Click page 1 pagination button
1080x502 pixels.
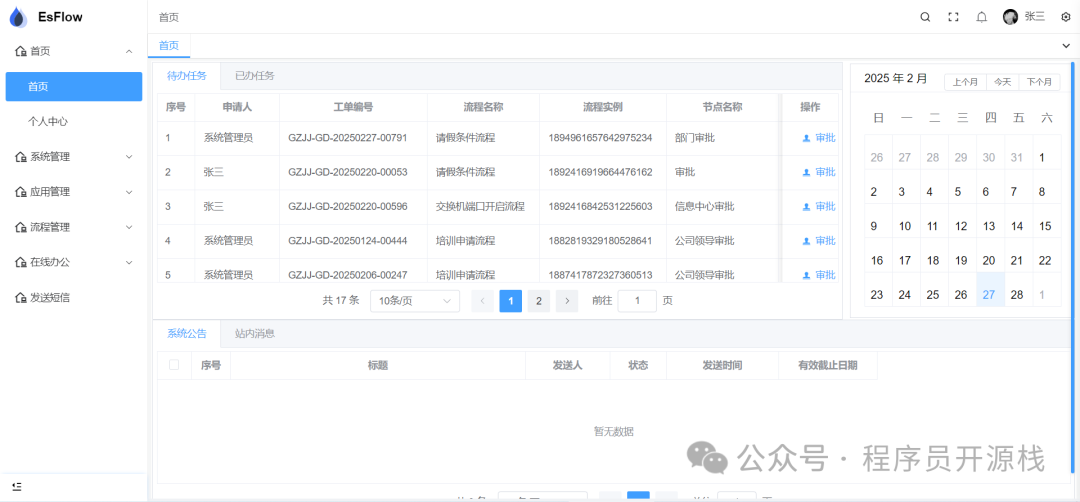[510, 301]
